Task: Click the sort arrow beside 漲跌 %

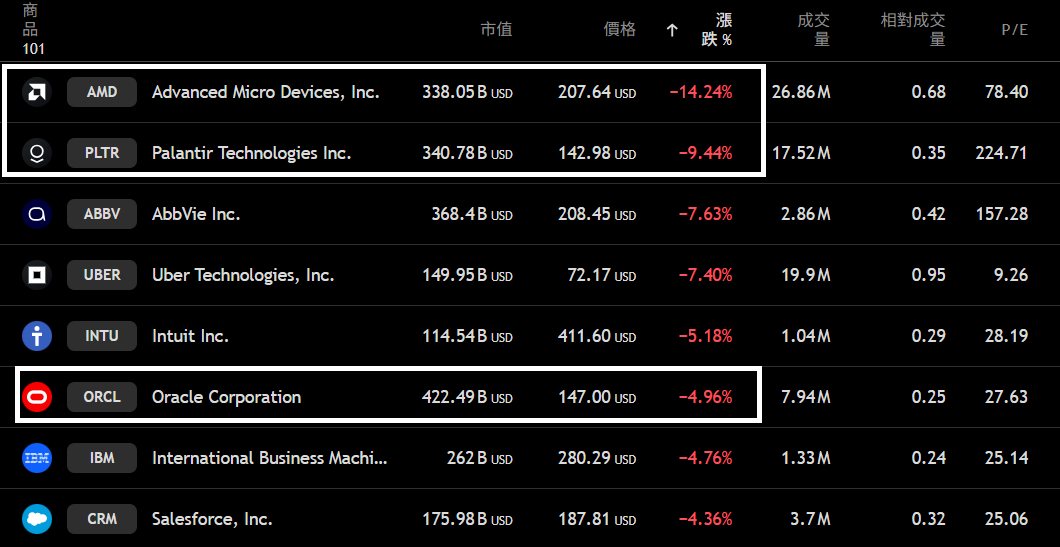Action: click(x=672, y=30)
